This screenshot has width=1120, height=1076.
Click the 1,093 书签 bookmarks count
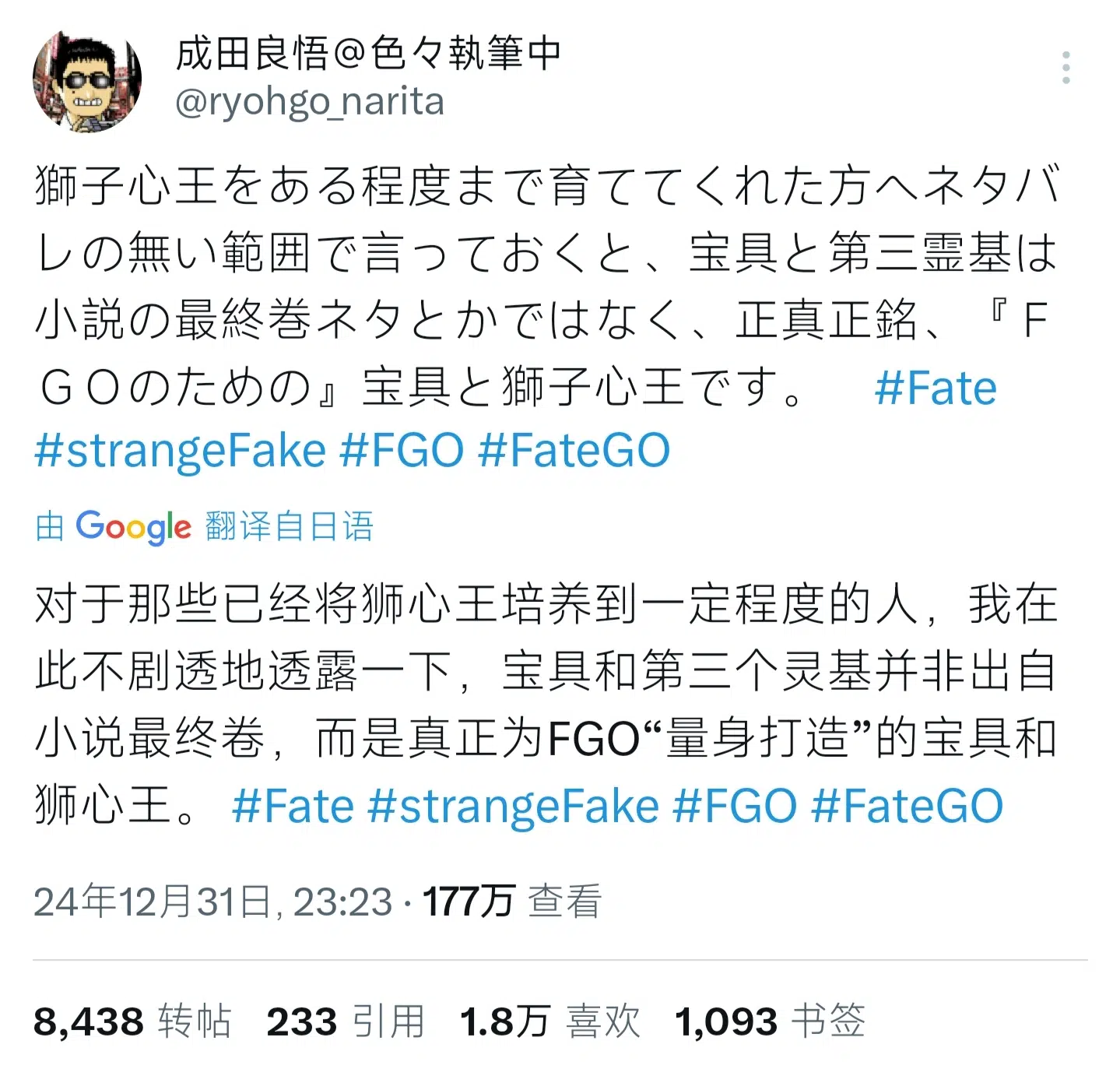pos(770,1021)
